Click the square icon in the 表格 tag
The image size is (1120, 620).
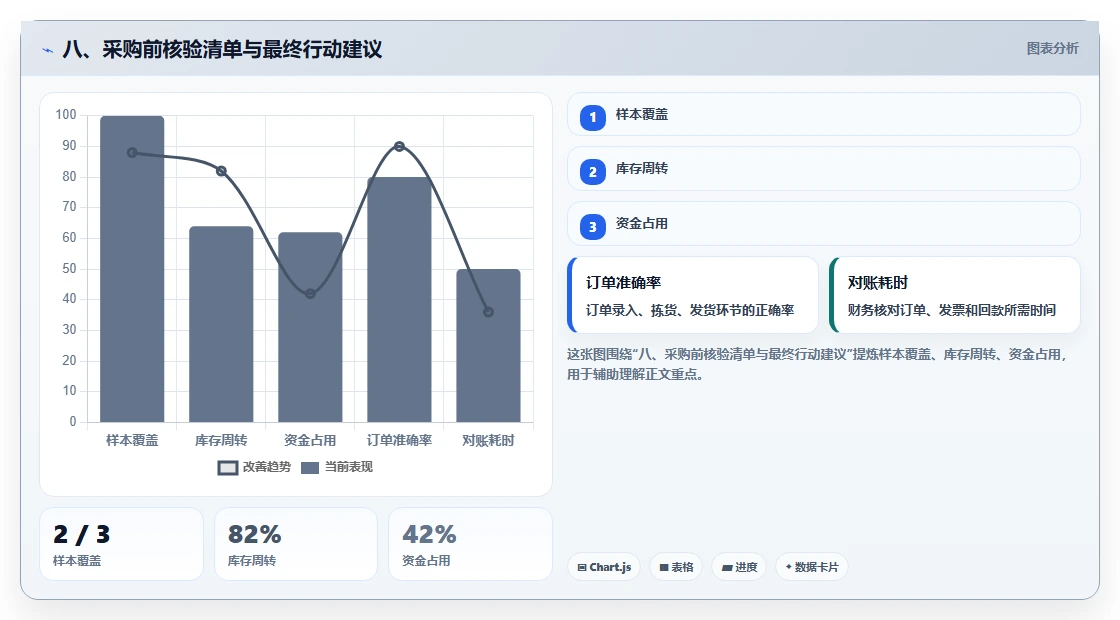coord(664,567)
